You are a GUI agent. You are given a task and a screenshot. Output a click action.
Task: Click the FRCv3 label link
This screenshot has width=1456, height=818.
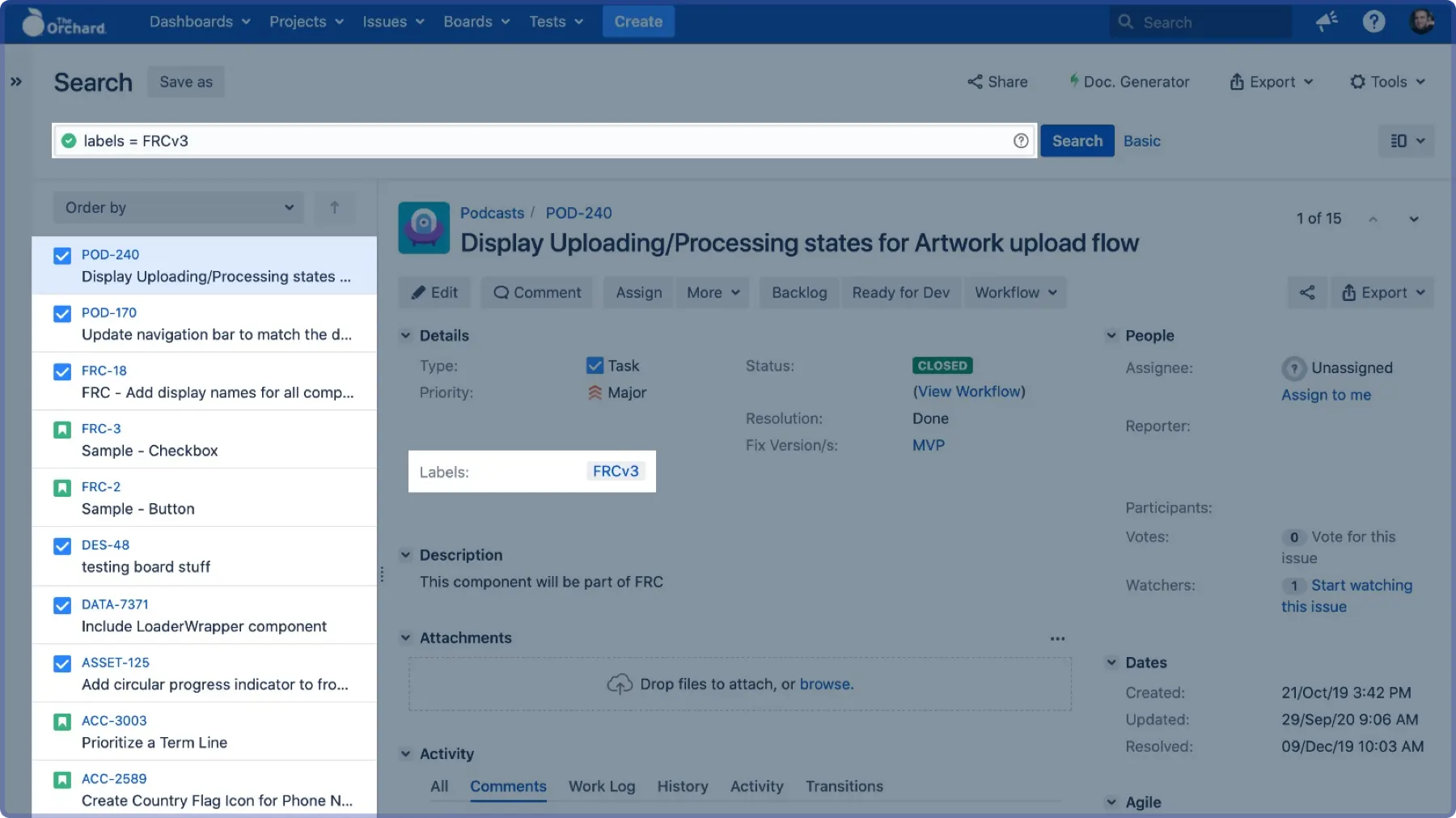(616, 472)
